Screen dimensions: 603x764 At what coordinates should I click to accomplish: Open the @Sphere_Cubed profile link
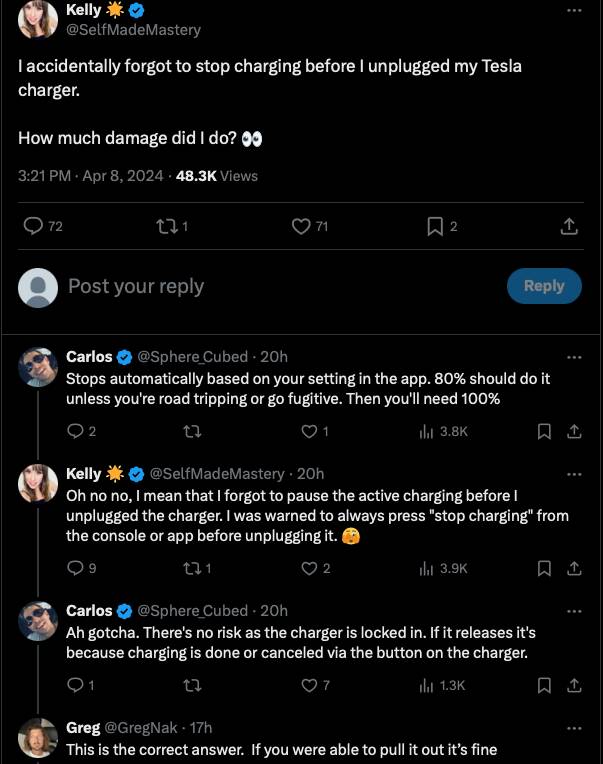coord(191,357)
